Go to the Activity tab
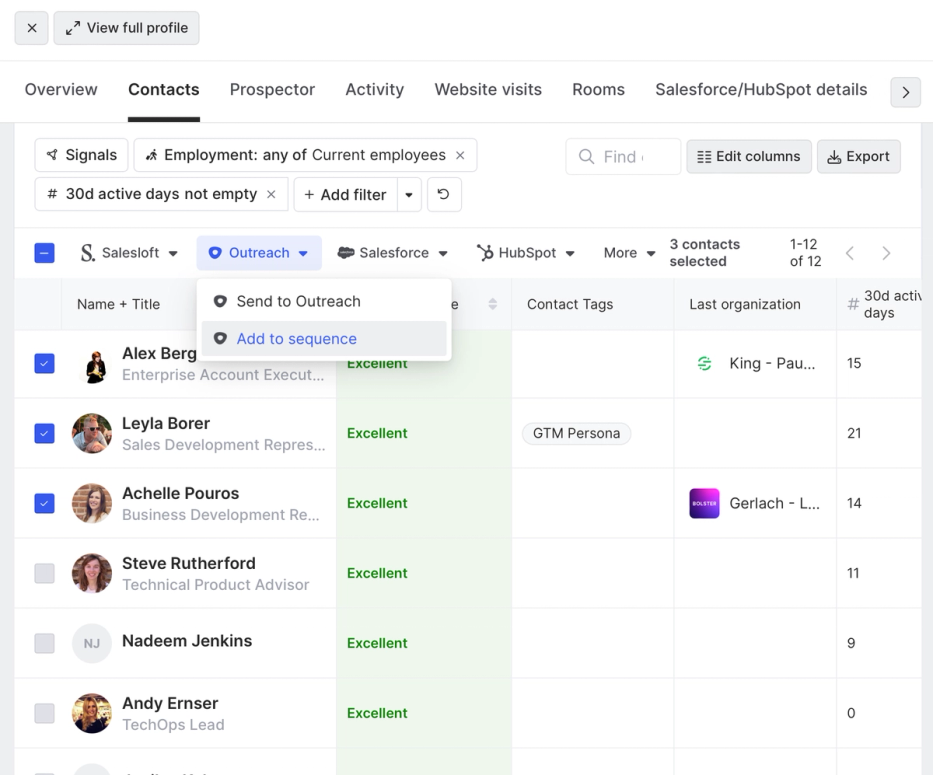 pyautogui.click(x=374, y=89)
